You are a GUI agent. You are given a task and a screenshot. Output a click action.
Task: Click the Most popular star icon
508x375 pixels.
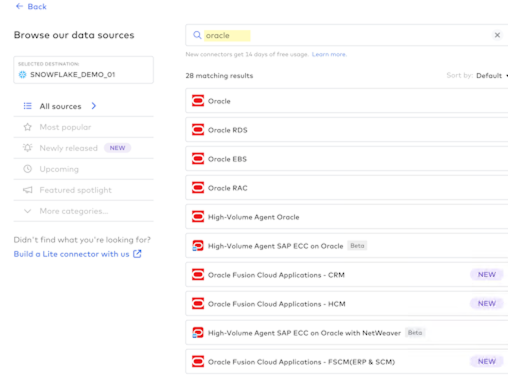(28, 127)
